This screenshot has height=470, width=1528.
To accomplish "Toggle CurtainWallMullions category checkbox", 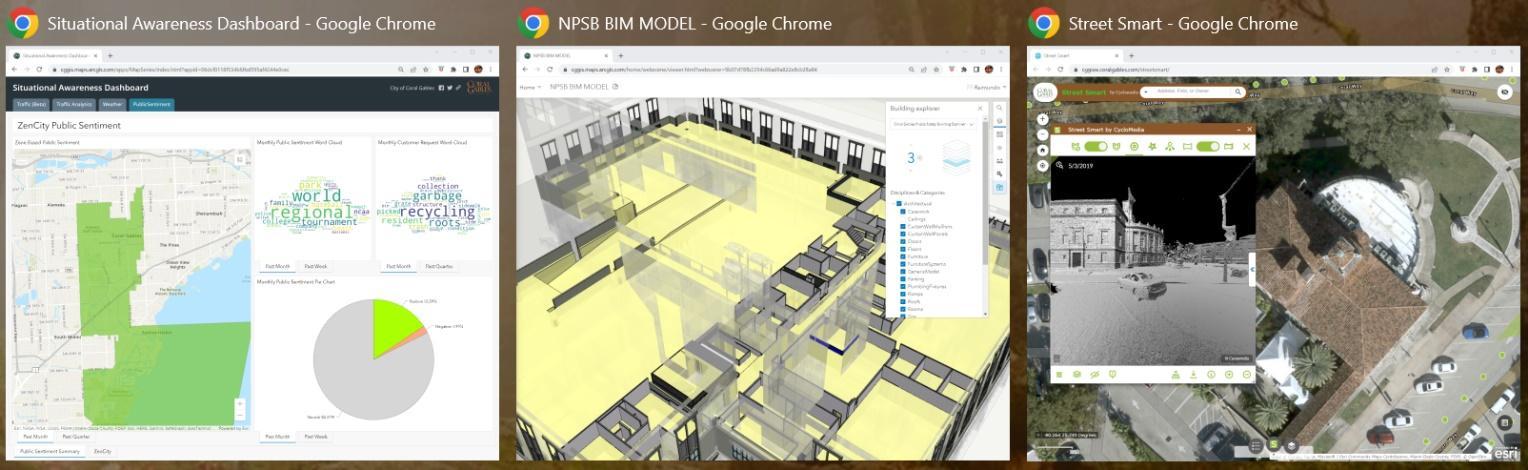I will pos(903,226).
